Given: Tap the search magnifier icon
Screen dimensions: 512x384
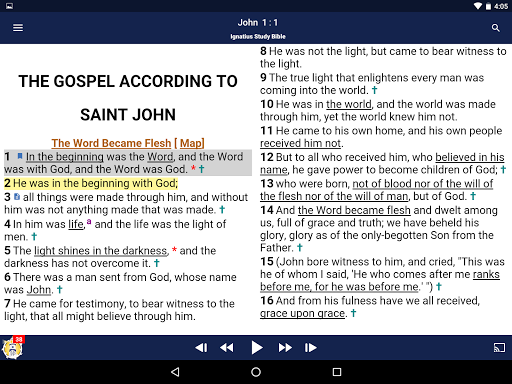Looking at the screenshot, I should (496, 28).
